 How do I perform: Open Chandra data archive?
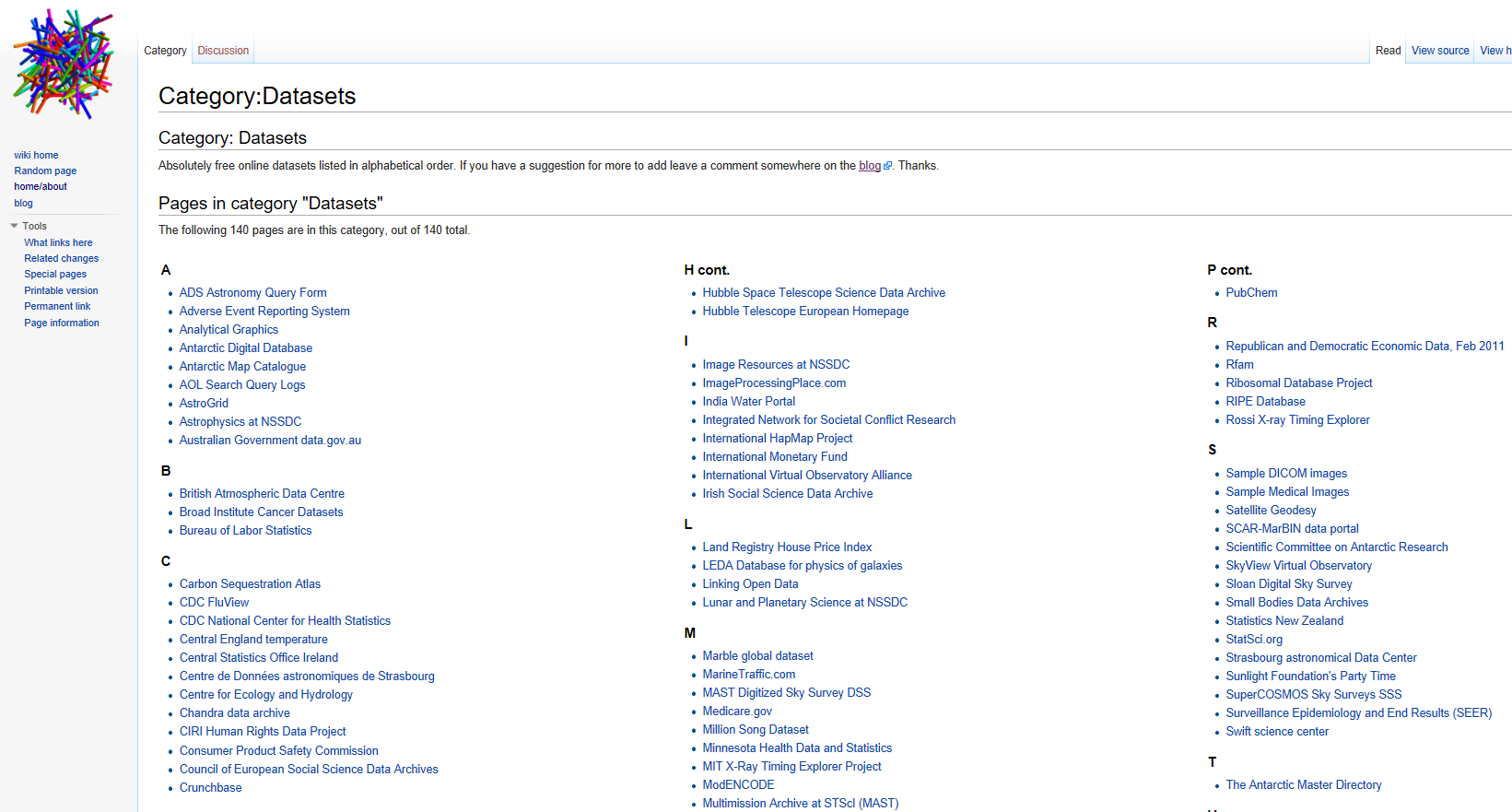click(234, 712)
